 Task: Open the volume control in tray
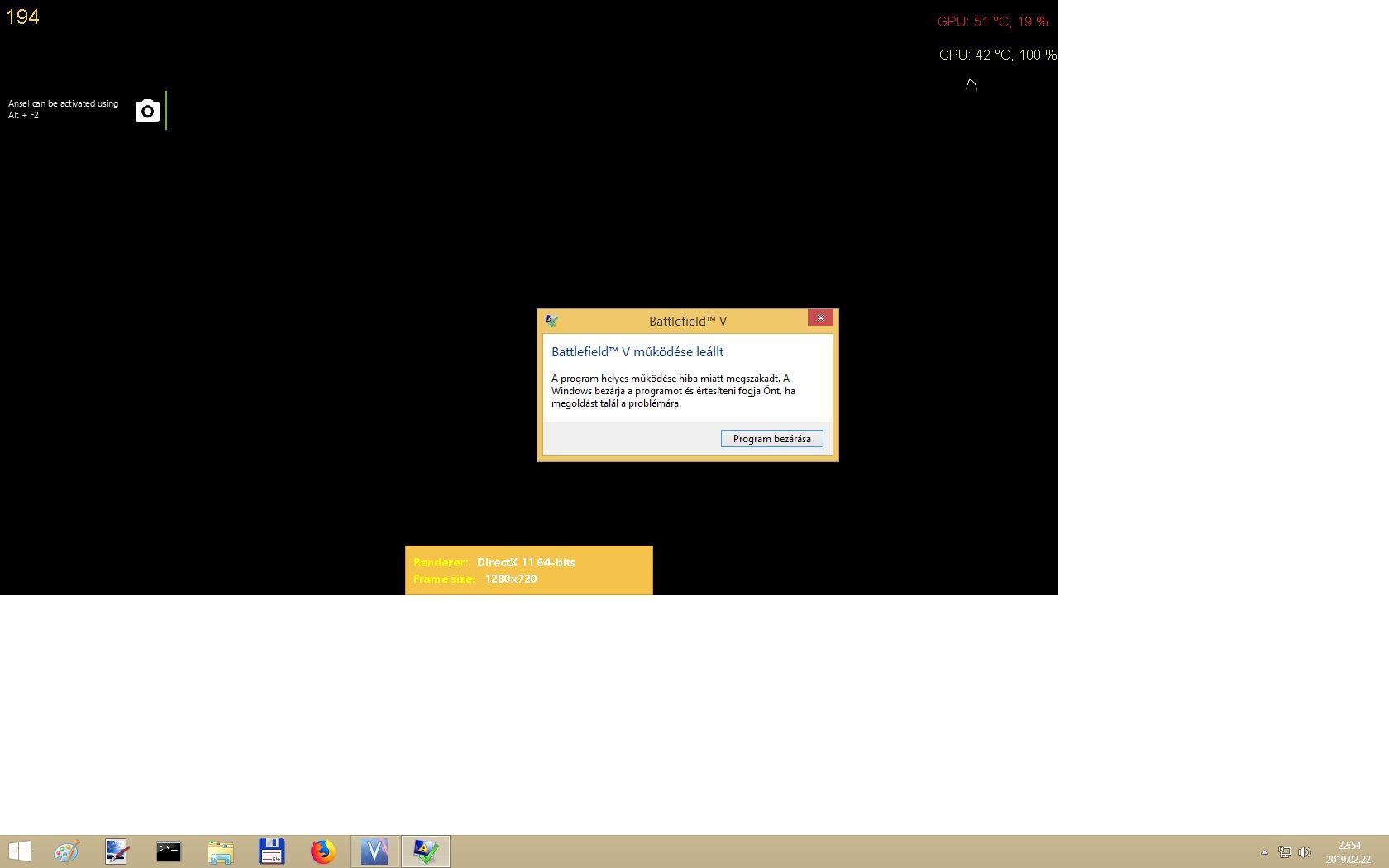tap(1305, 852)
